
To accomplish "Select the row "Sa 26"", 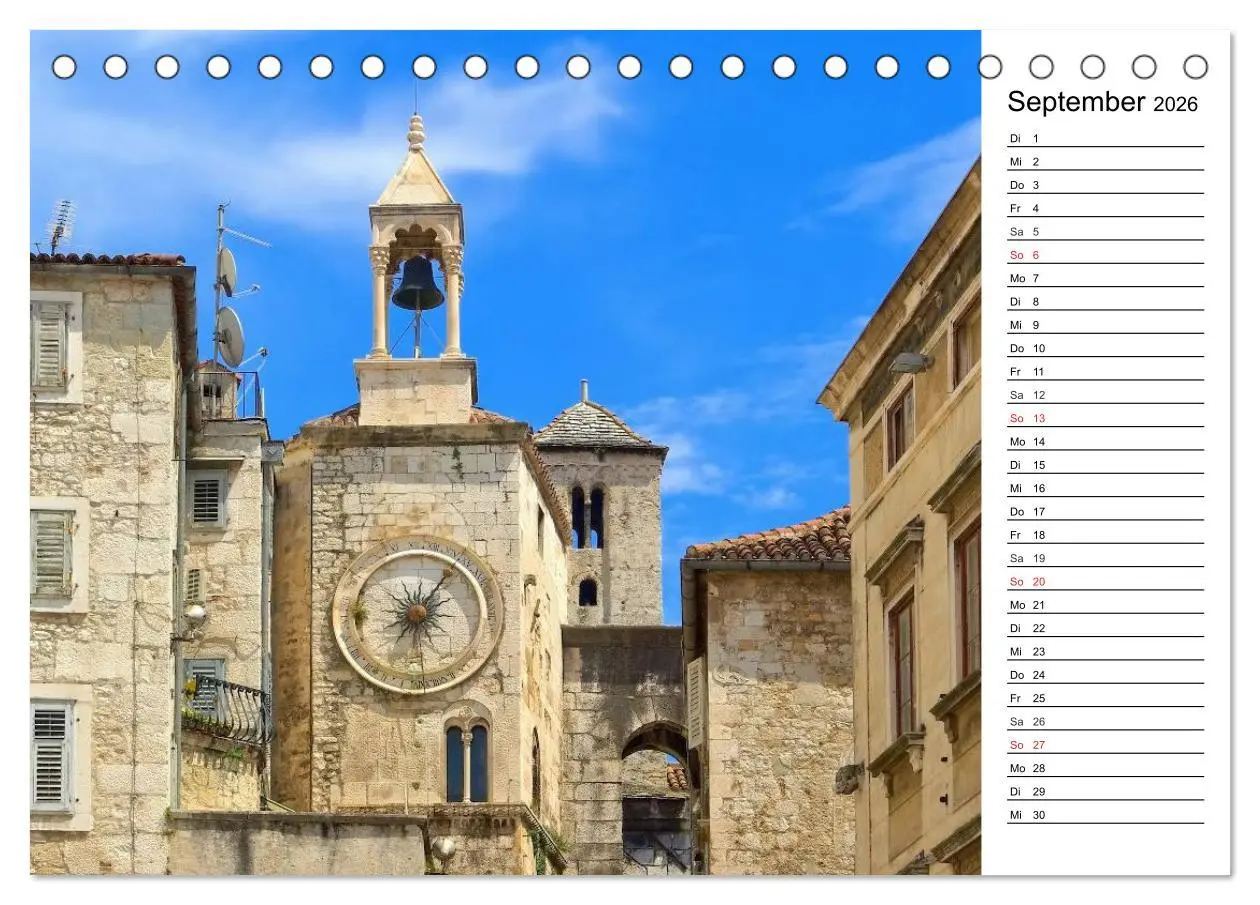I will pyautogui.click(x=1105, y=721).
